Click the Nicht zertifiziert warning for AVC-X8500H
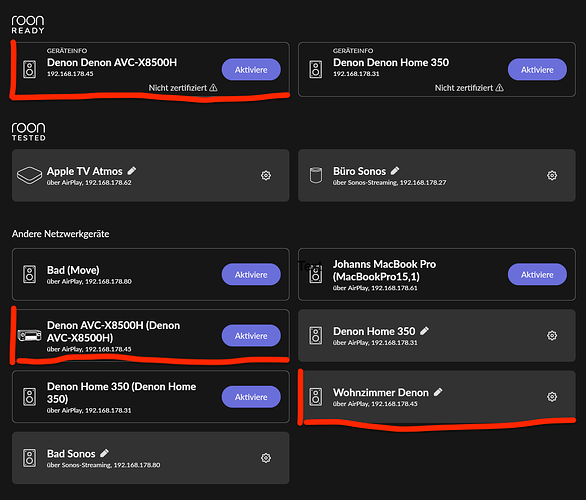This screenshot has width=586, height=500. [183, 88]
